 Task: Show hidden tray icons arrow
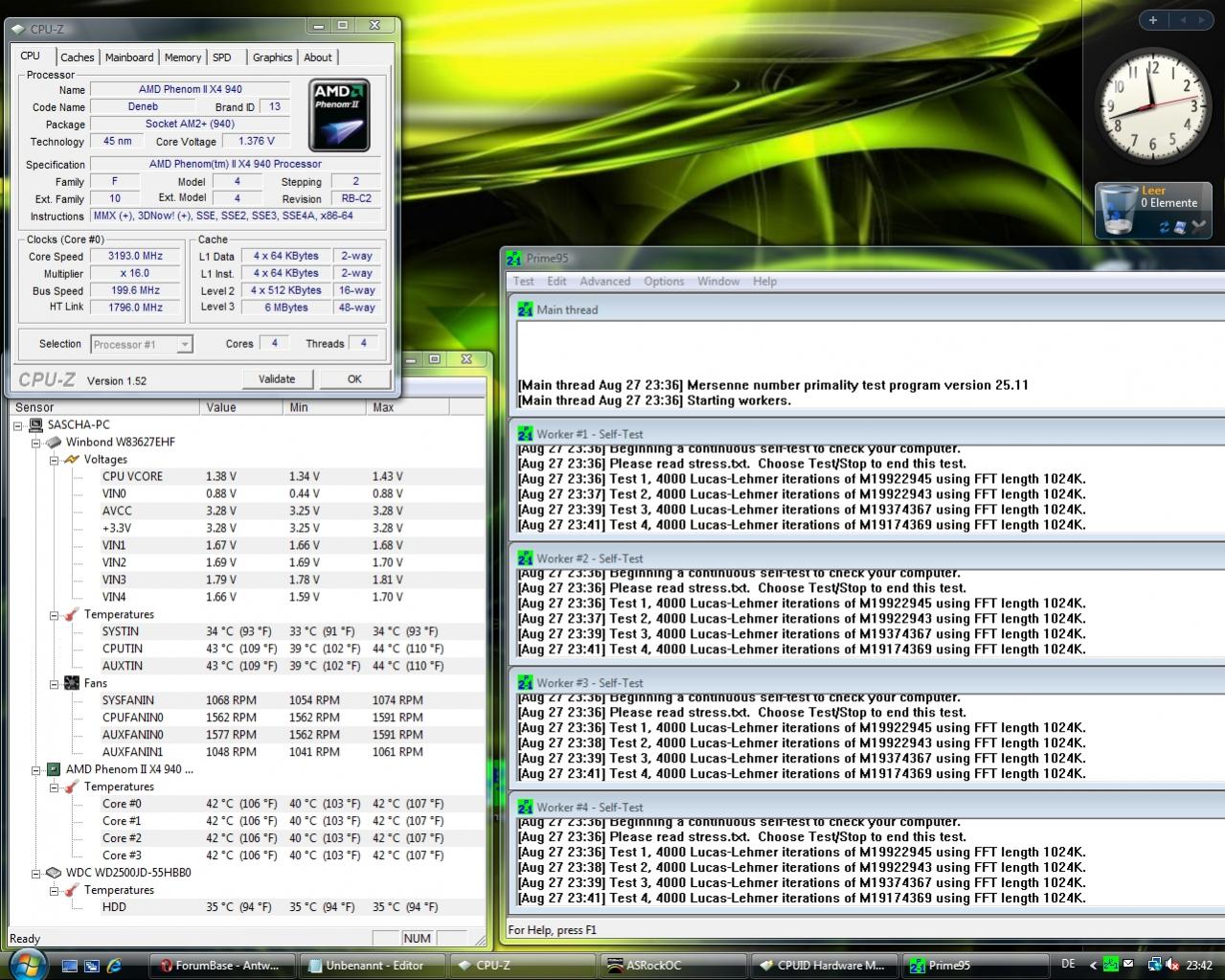tap(1093, 965)
